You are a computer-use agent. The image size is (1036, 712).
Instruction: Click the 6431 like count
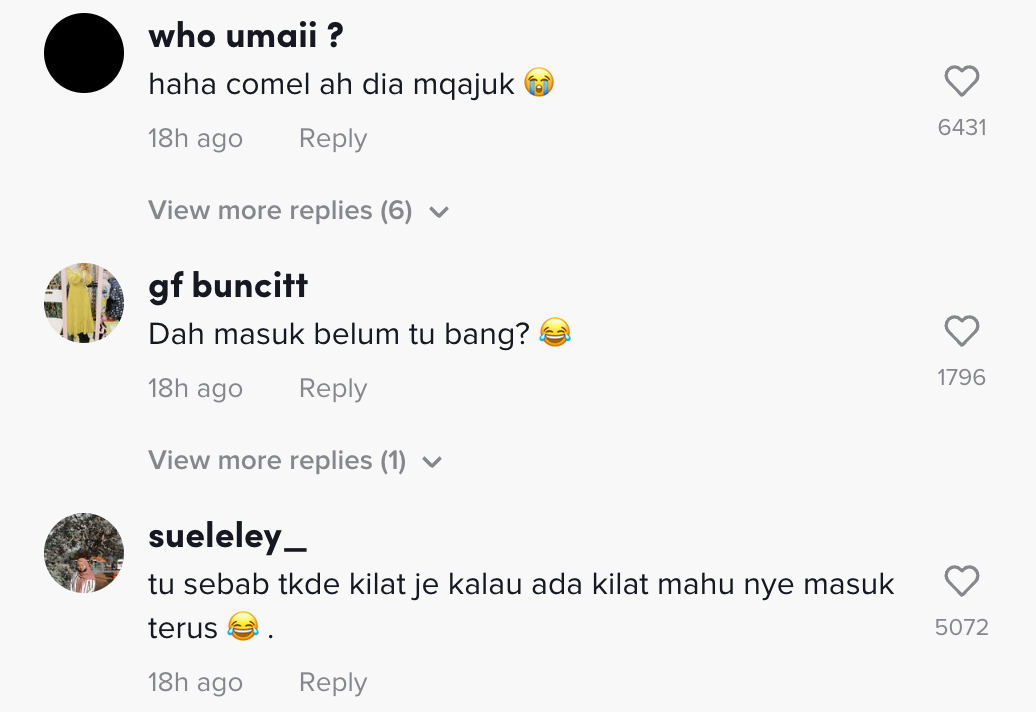coord(962,127)
